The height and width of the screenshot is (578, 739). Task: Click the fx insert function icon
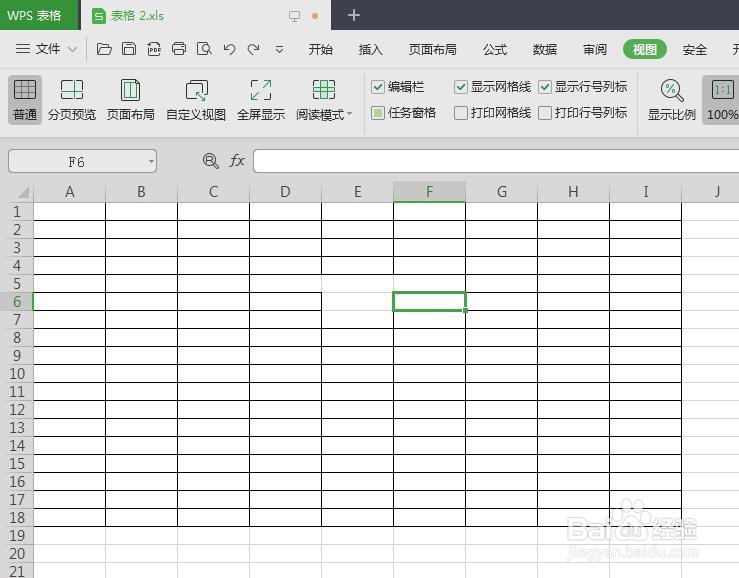237,161
